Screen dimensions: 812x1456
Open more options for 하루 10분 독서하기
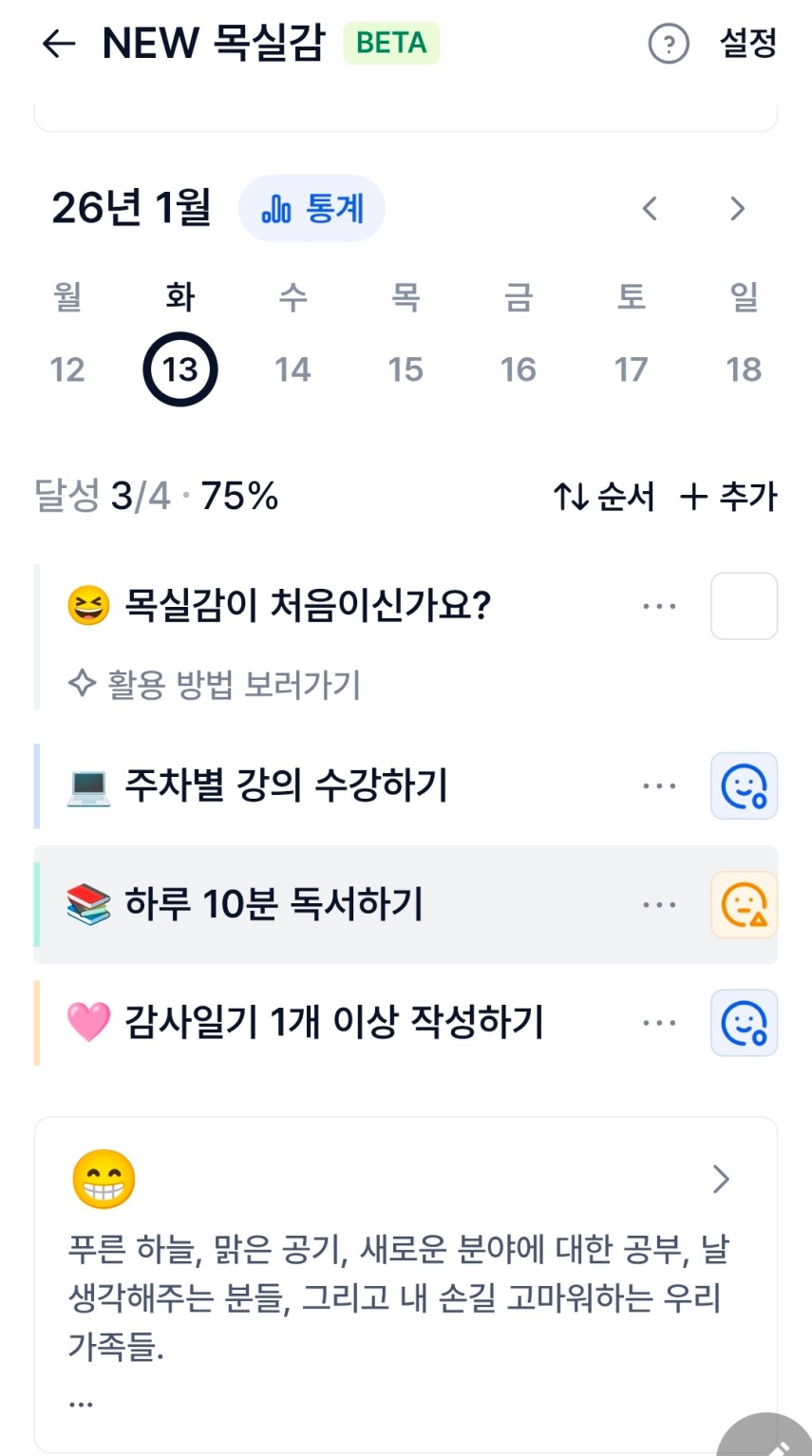coord(659,905)
